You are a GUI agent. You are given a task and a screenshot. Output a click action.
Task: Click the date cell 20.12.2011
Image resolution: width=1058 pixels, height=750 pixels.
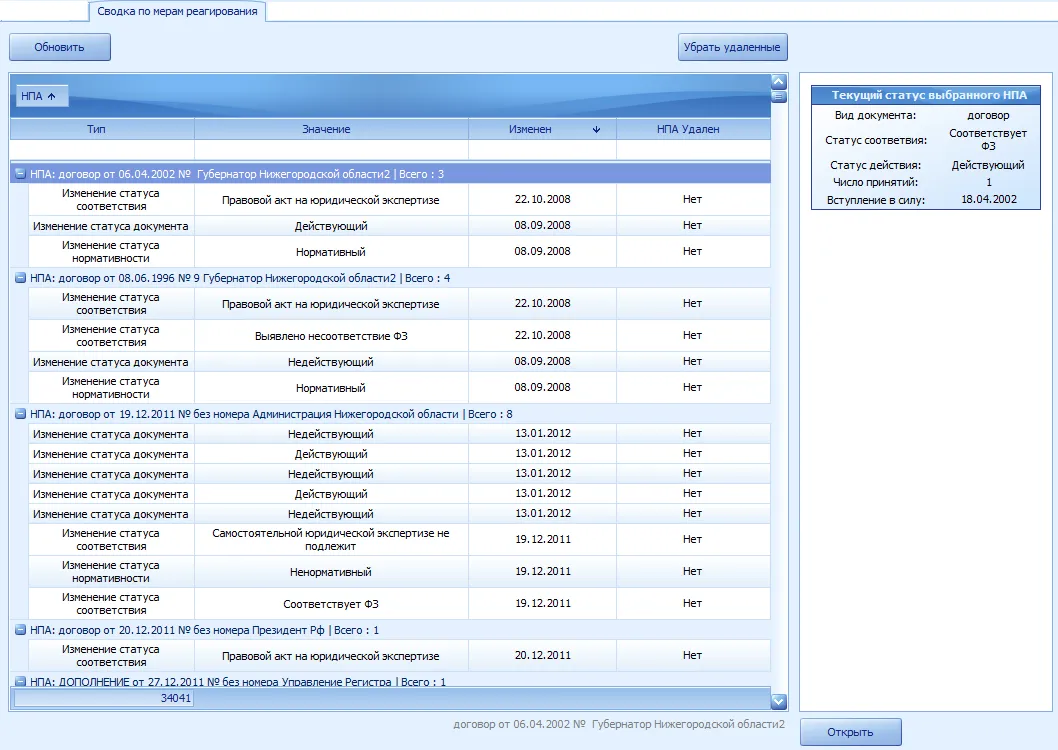(x=542, y=656)
